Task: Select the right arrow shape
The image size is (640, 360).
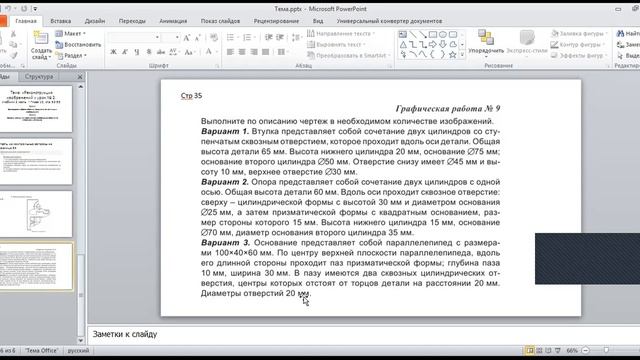Action: tap(433, 44)
